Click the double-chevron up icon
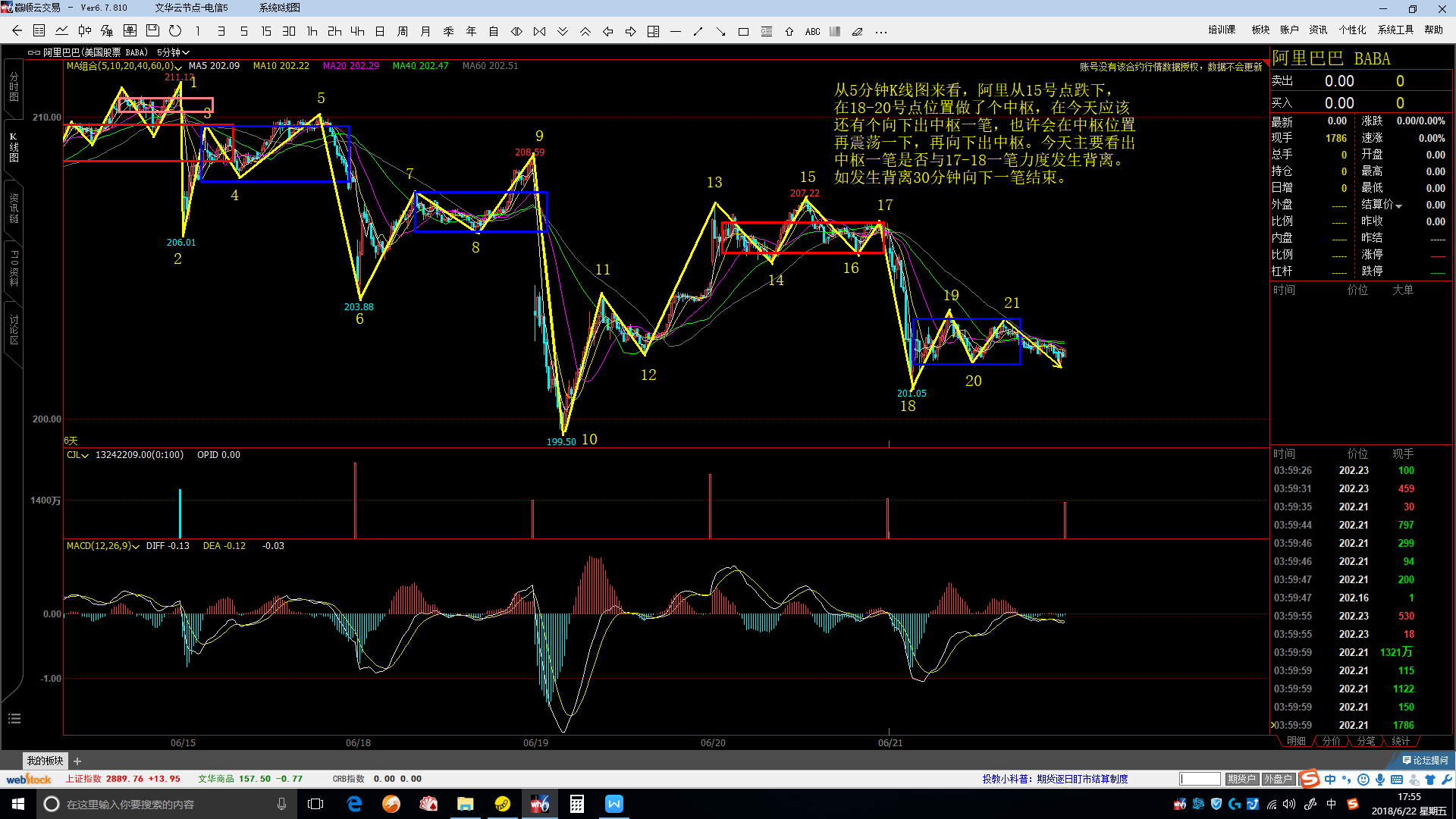Screen dimensions: 1456x819 tap(585, 31)
